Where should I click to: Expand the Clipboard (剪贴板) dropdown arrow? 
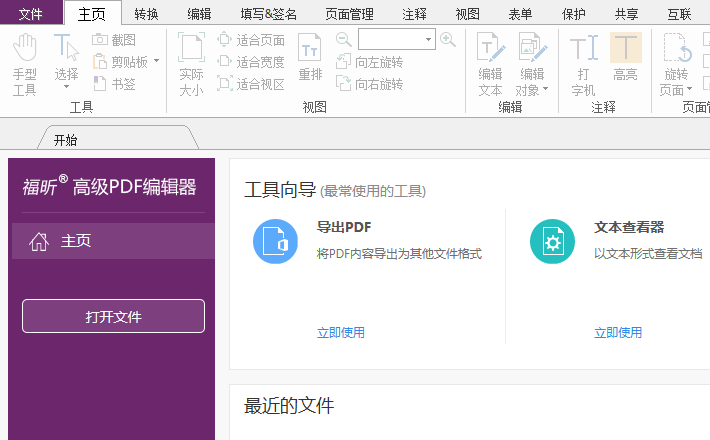click(156, 61)
